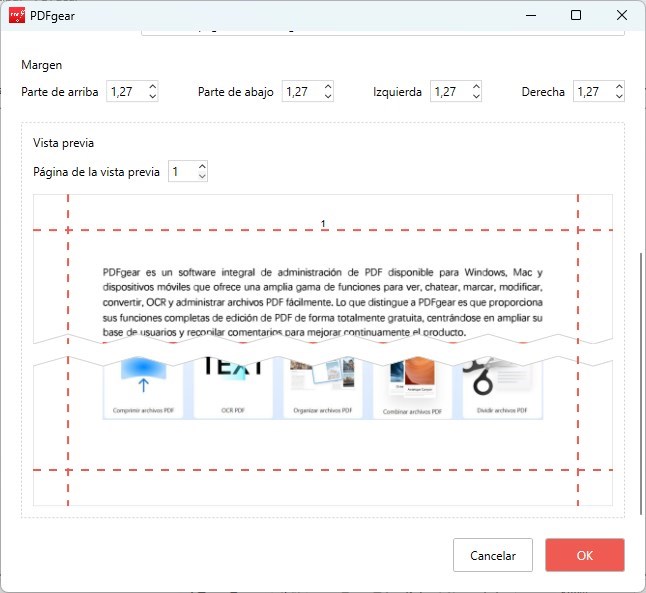Click the Combinar archivos PDF thumbnail in preview
646x593 pixels.
tap(412, 387)
